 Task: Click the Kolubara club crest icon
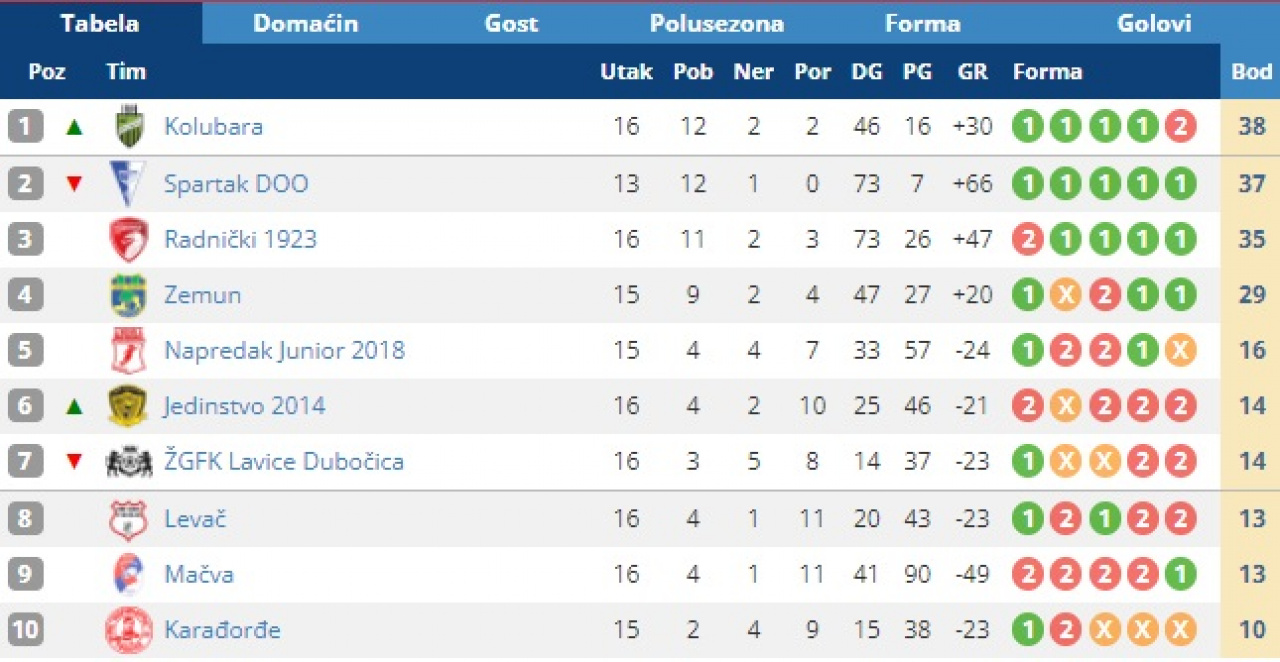coord(128,127)
